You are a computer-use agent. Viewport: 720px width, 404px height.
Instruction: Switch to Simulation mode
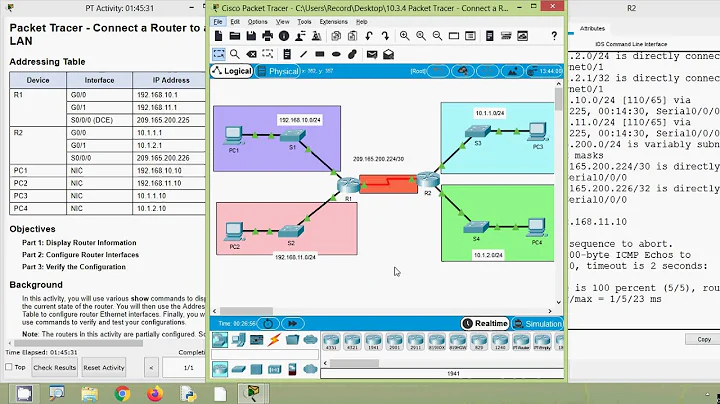[537, 323]
